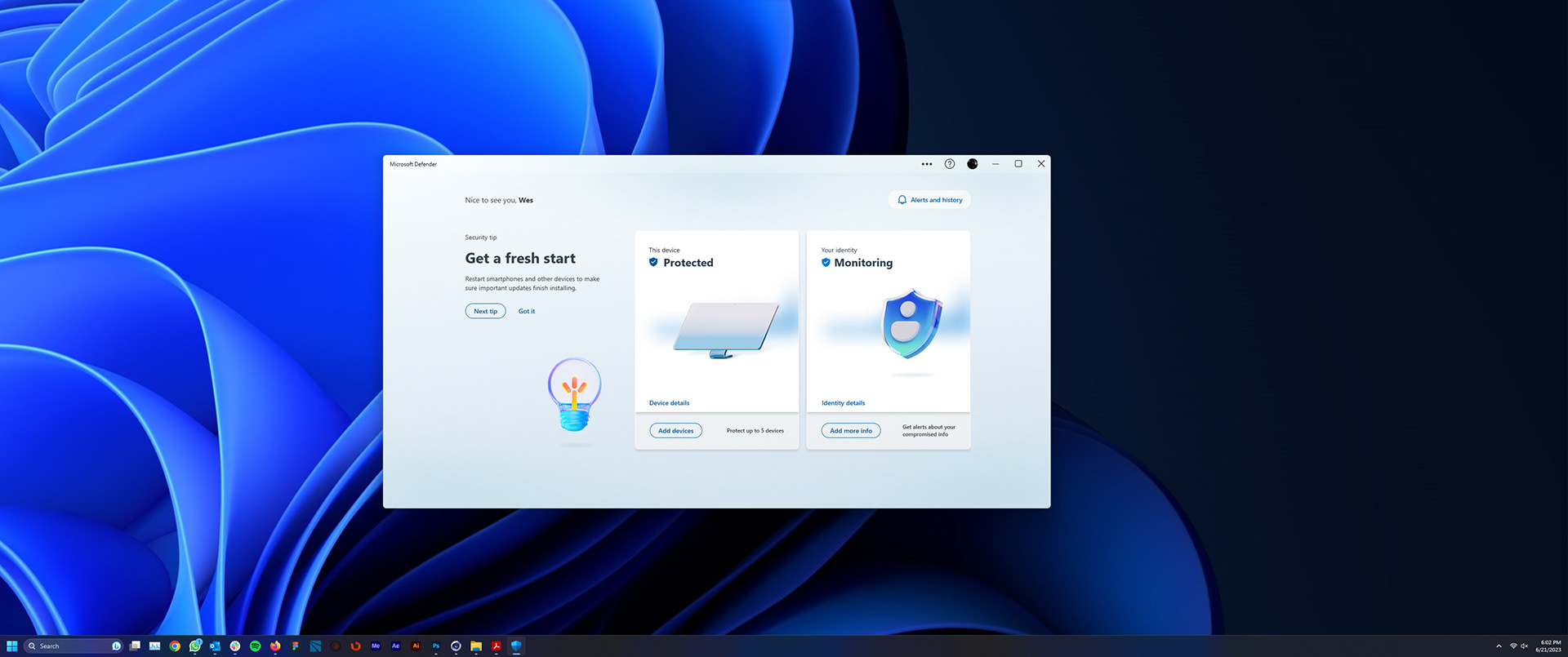Open Google Chrome from the taskbar
This screenshot has height=657, width=1568.
175,646
